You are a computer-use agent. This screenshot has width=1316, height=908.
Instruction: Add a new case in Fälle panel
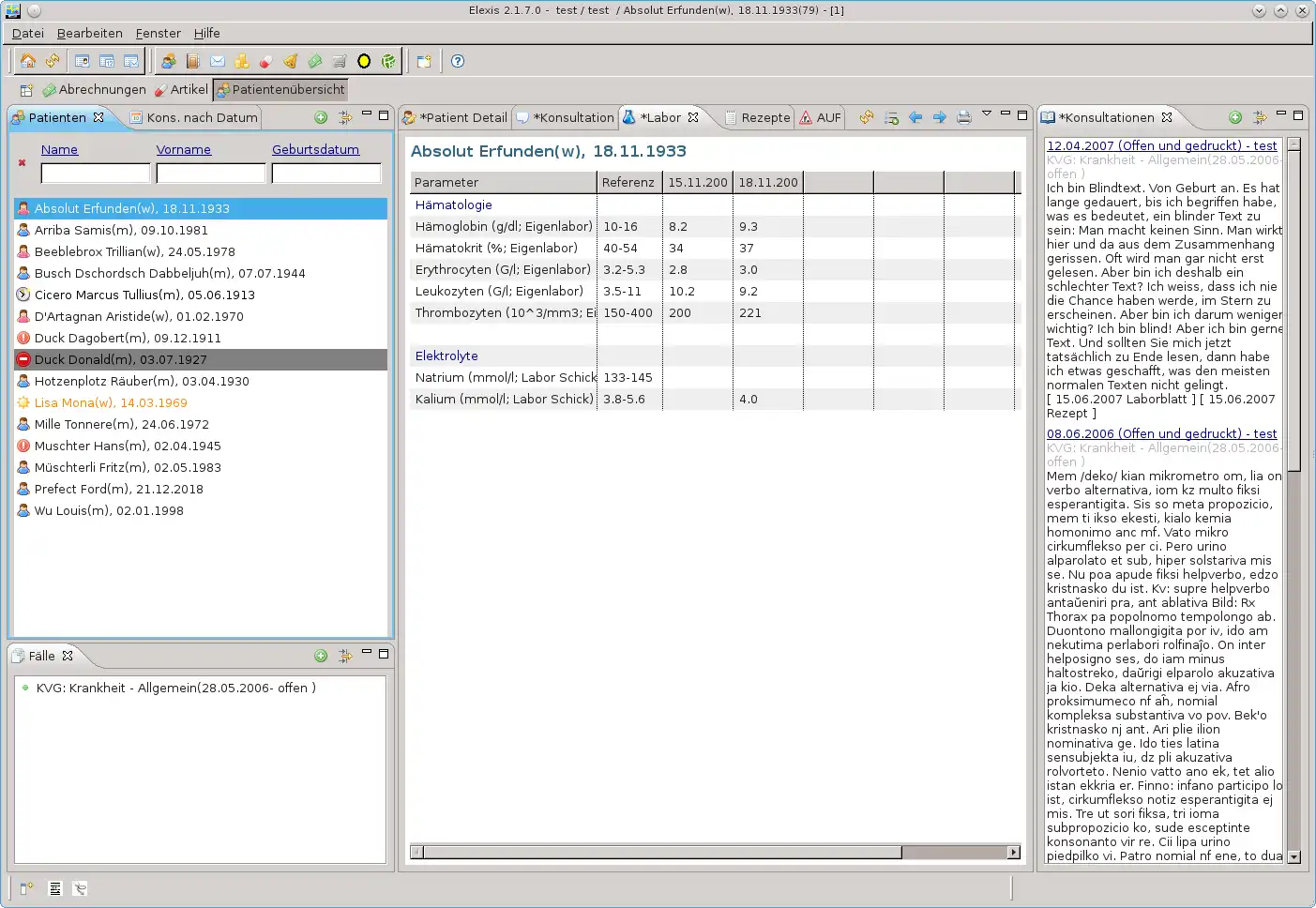(321, 656)
